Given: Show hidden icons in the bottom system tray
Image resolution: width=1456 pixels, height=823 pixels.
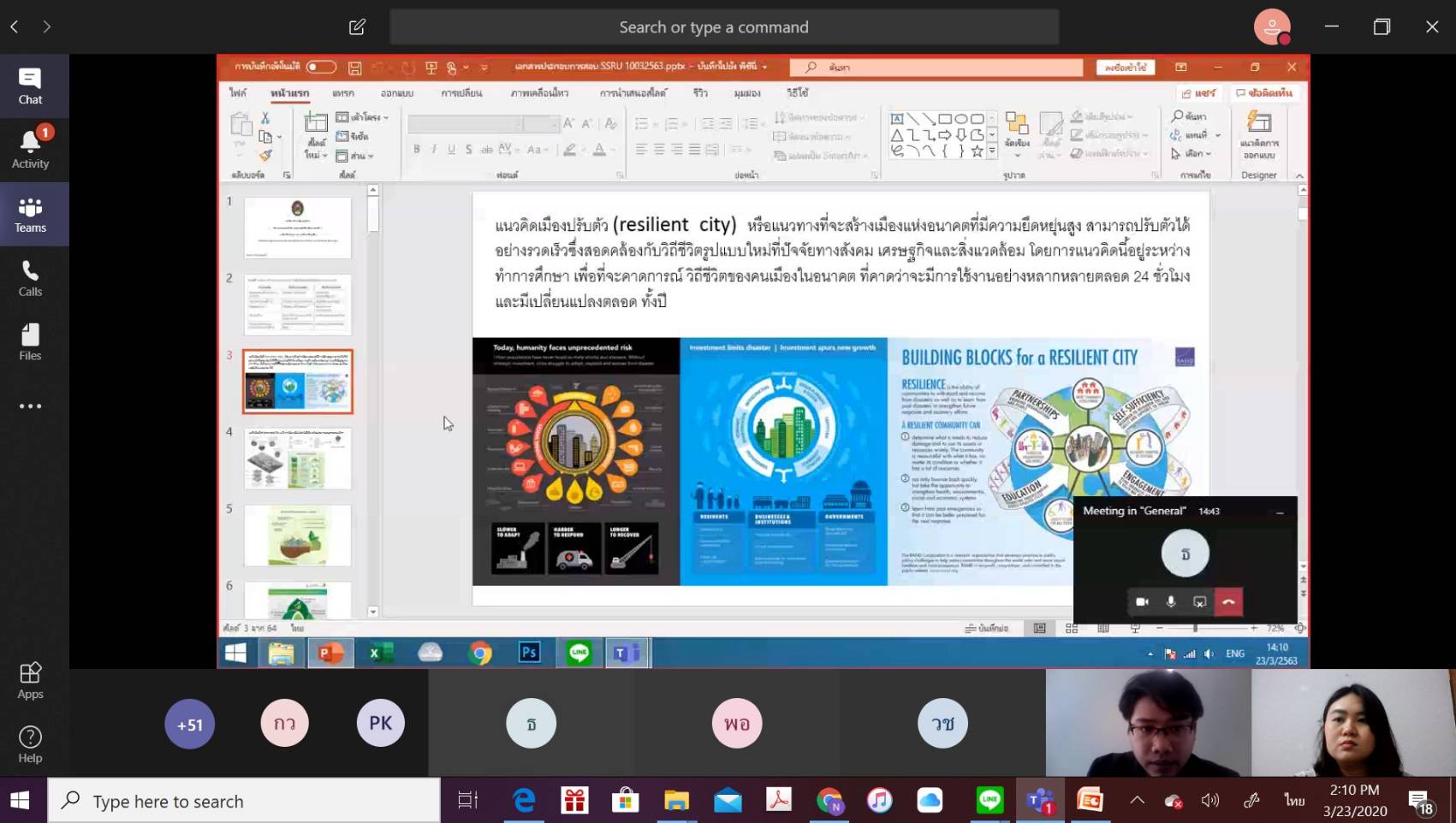Looking at the screenshot, I should coord(1137,801).
